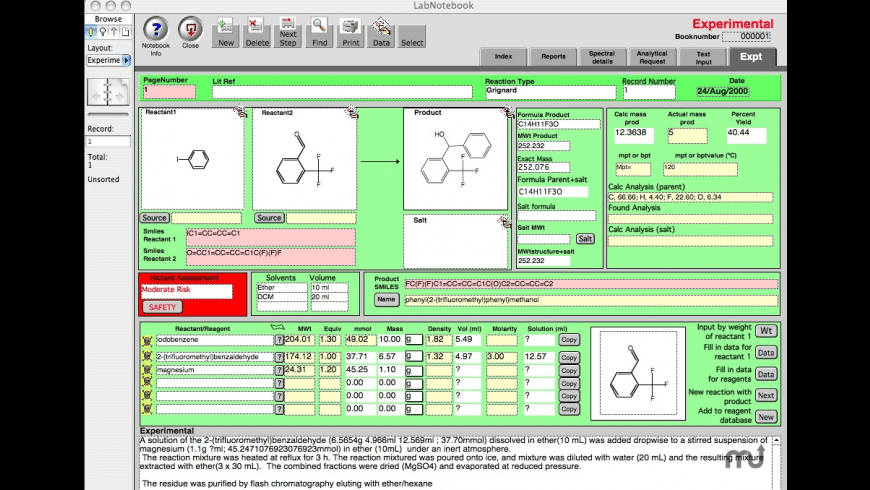Switch to the Spectral details tab

(602, 57)
